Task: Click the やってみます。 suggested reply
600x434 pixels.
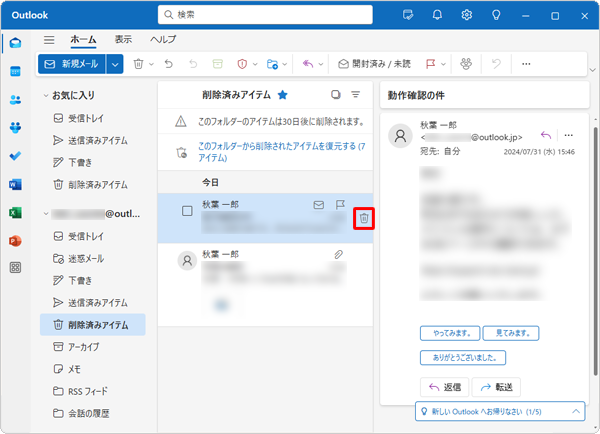Action: point(450,333)
